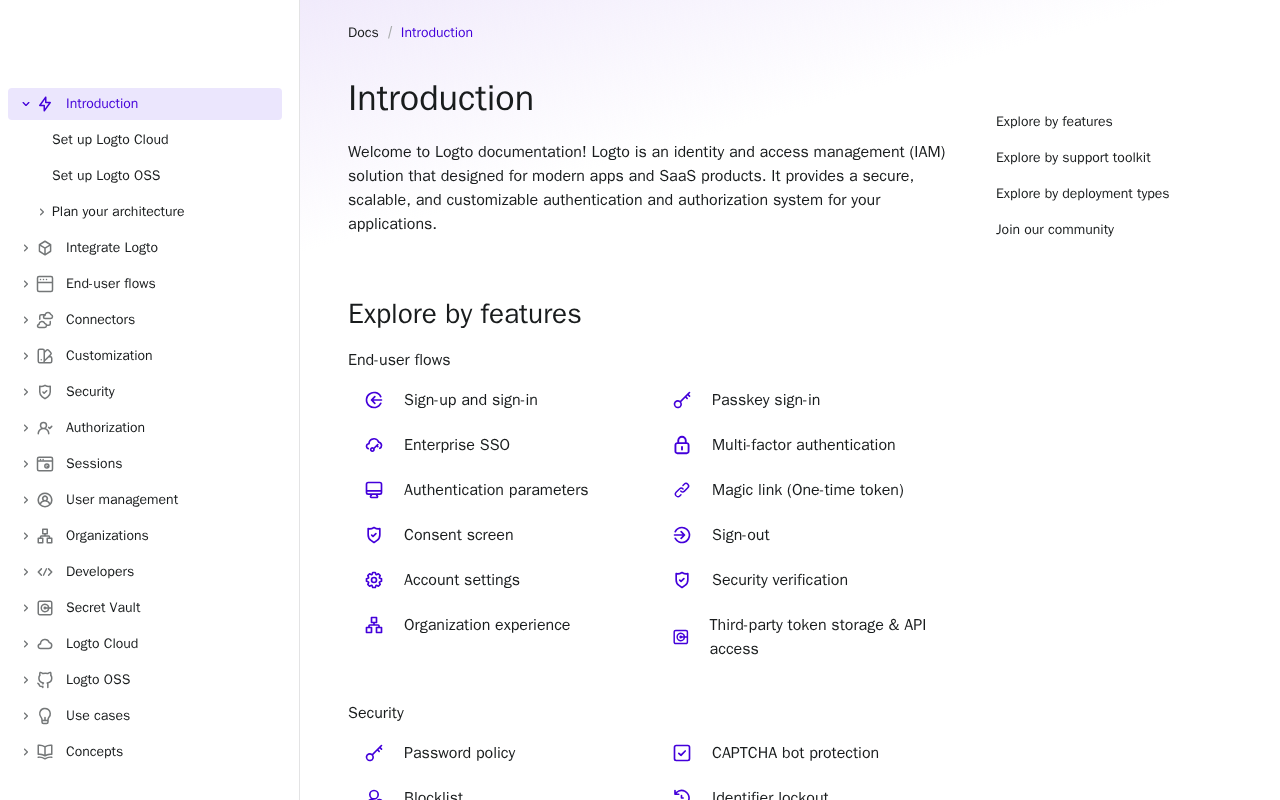Expand the Connectors sidebar chevron
Screen dimensions: 1280x800
tap(26, 320)
